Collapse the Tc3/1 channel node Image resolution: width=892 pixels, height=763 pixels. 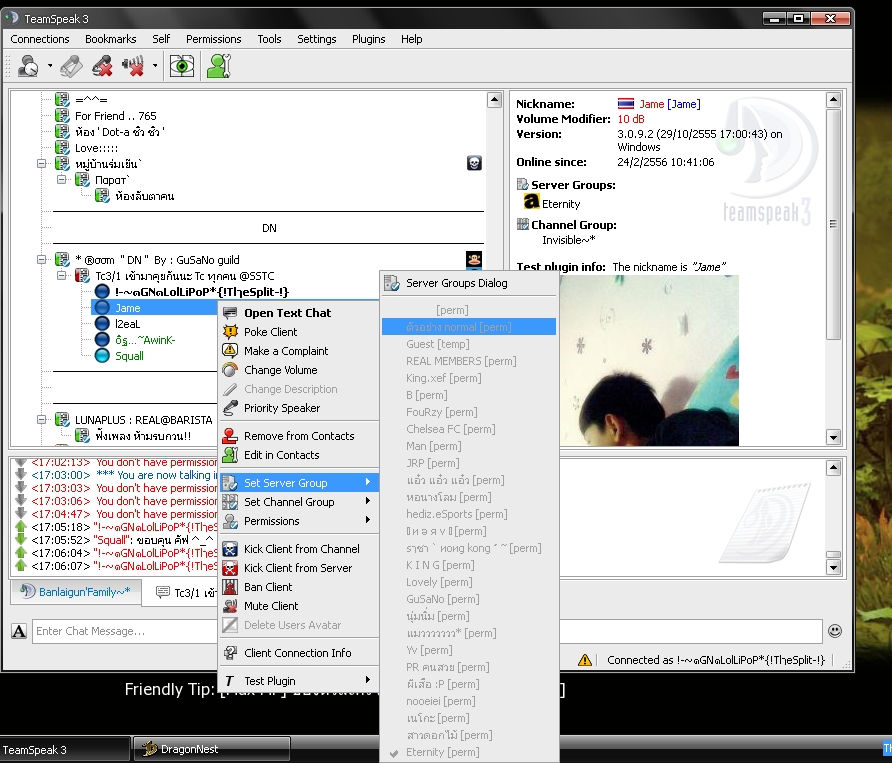tap(61, 276)
